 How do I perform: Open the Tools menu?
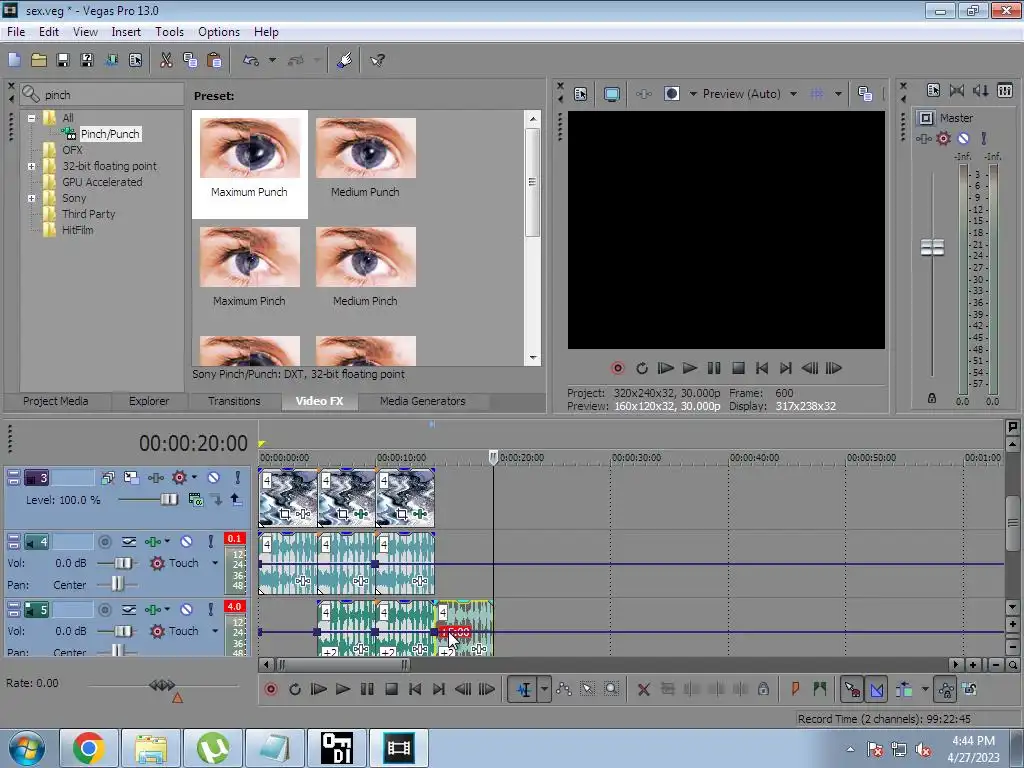click(x=169, y=32)
